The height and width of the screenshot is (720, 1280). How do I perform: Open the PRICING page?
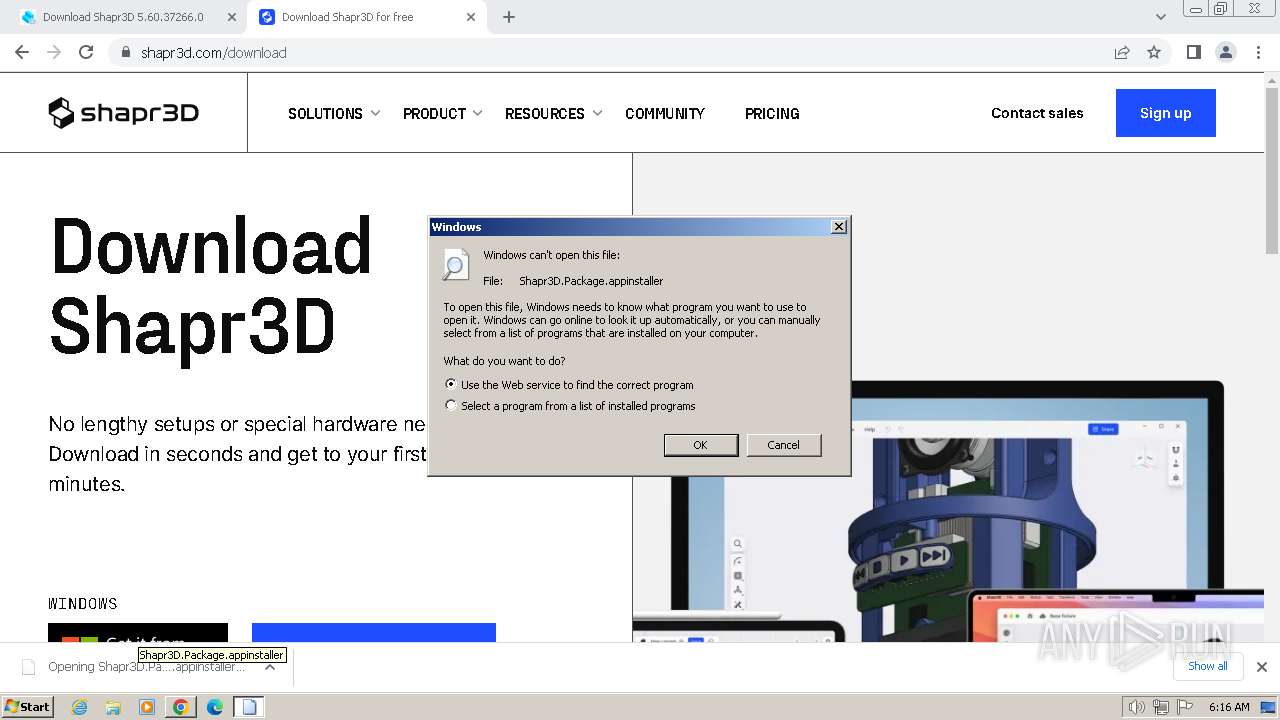point(772,113)
